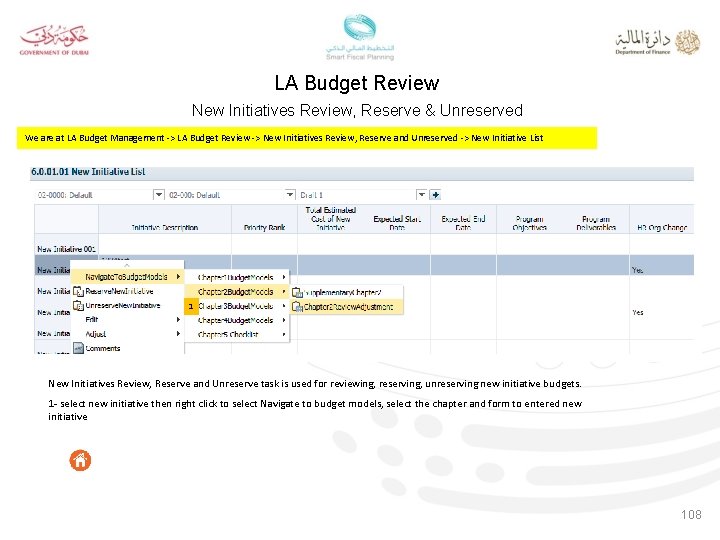This screenshot has height=540, width=720.
Task: Choose ReserveNewInitiative from context menu
Action: coord(127,291)
